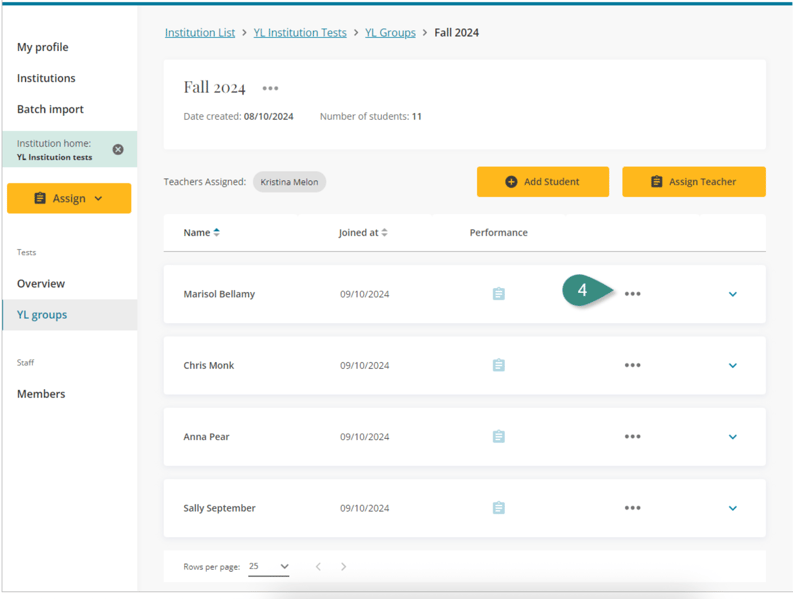Open the Rows per page dropdown

269,567
